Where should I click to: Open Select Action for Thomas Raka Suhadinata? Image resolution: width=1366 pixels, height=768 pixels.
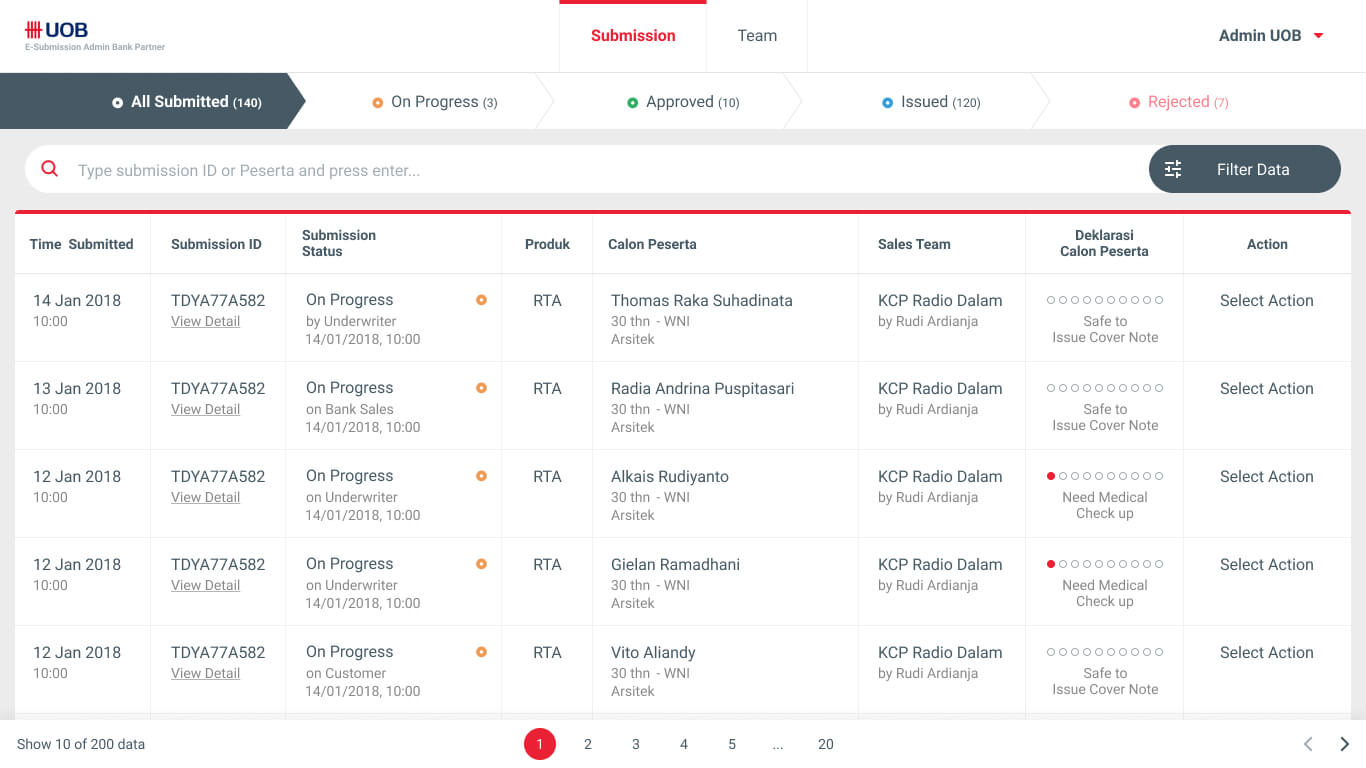(1266, 301)
